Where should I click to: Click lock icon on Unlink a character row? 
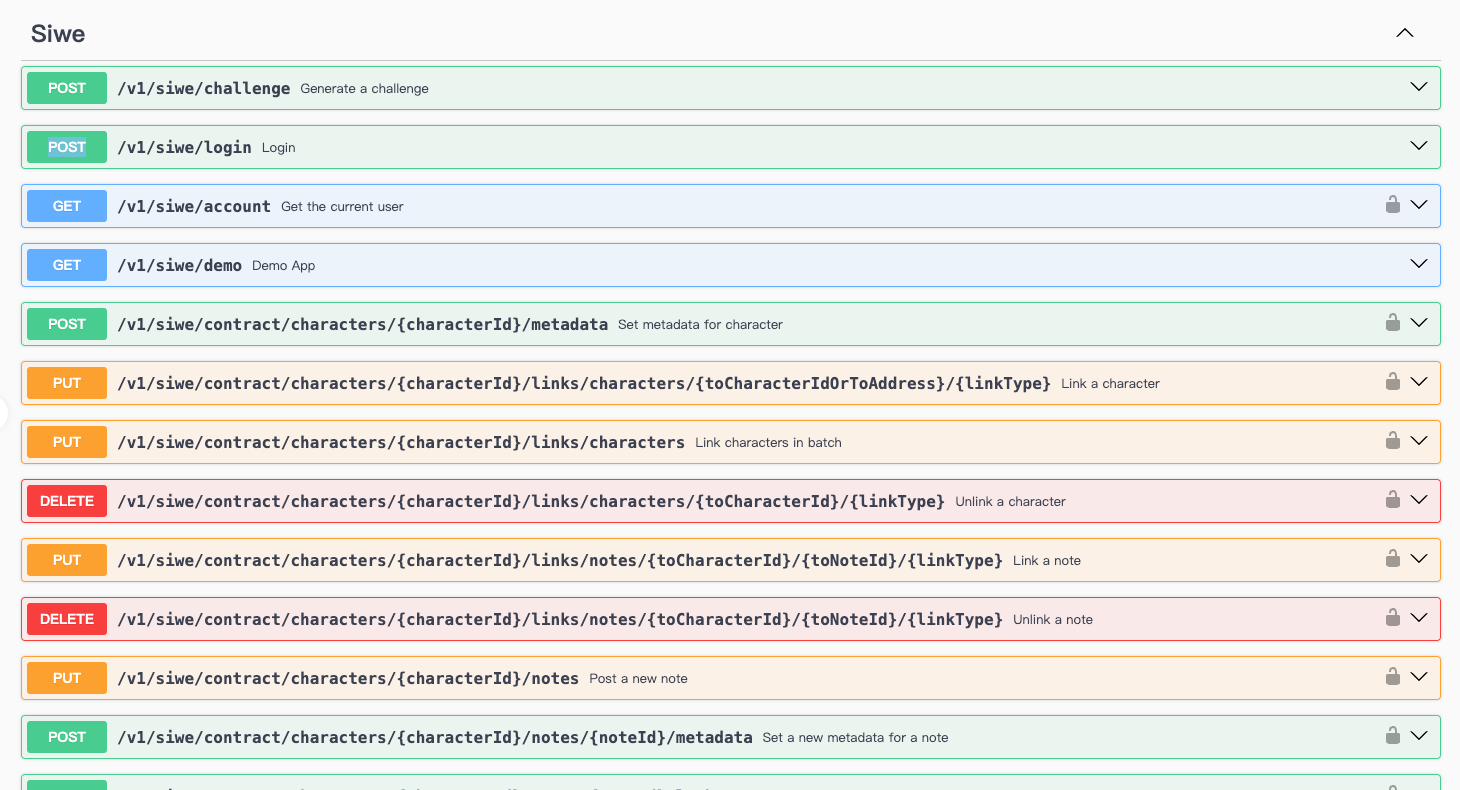click(x=1392, y=500)
